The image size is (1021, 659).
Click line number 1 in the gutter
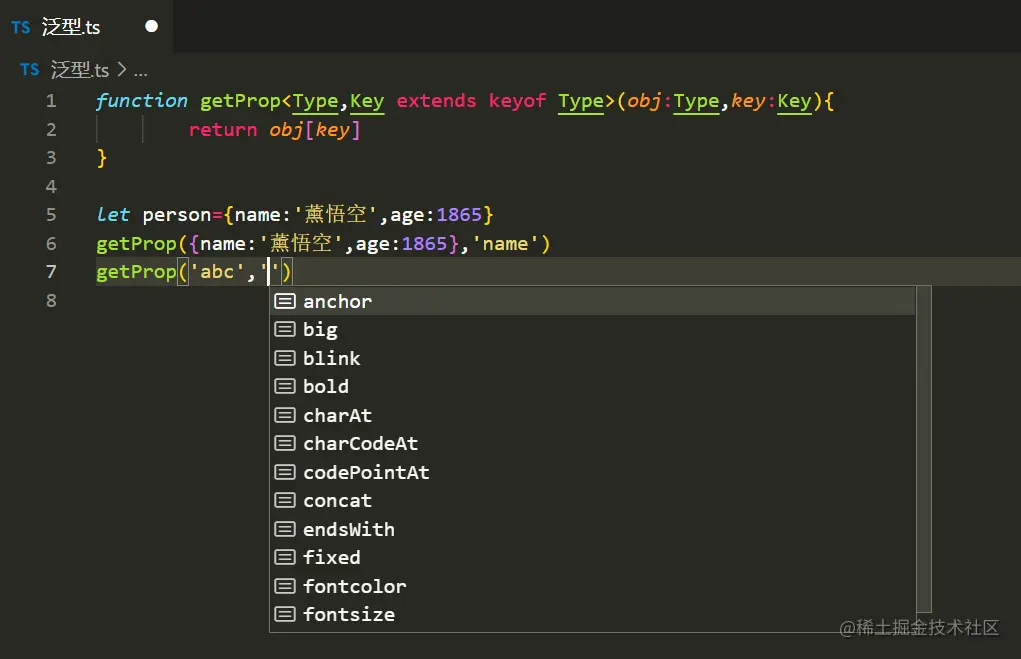pyautogui.click(x=51, y=101)
